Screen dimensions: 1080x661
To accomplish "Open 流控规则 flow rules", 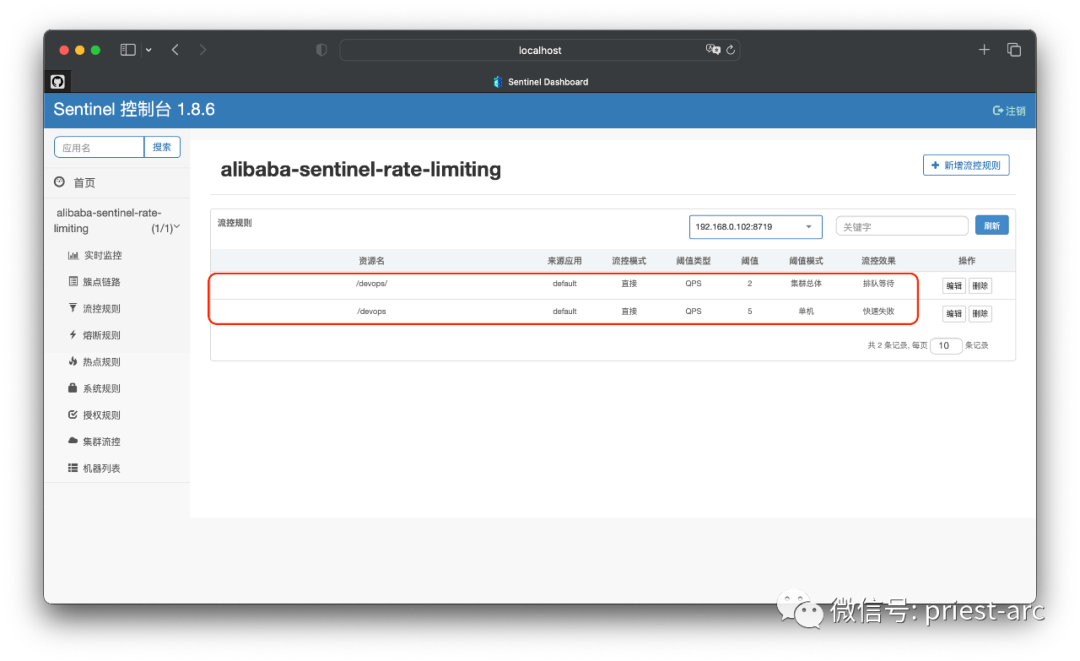I will [101, 308].
